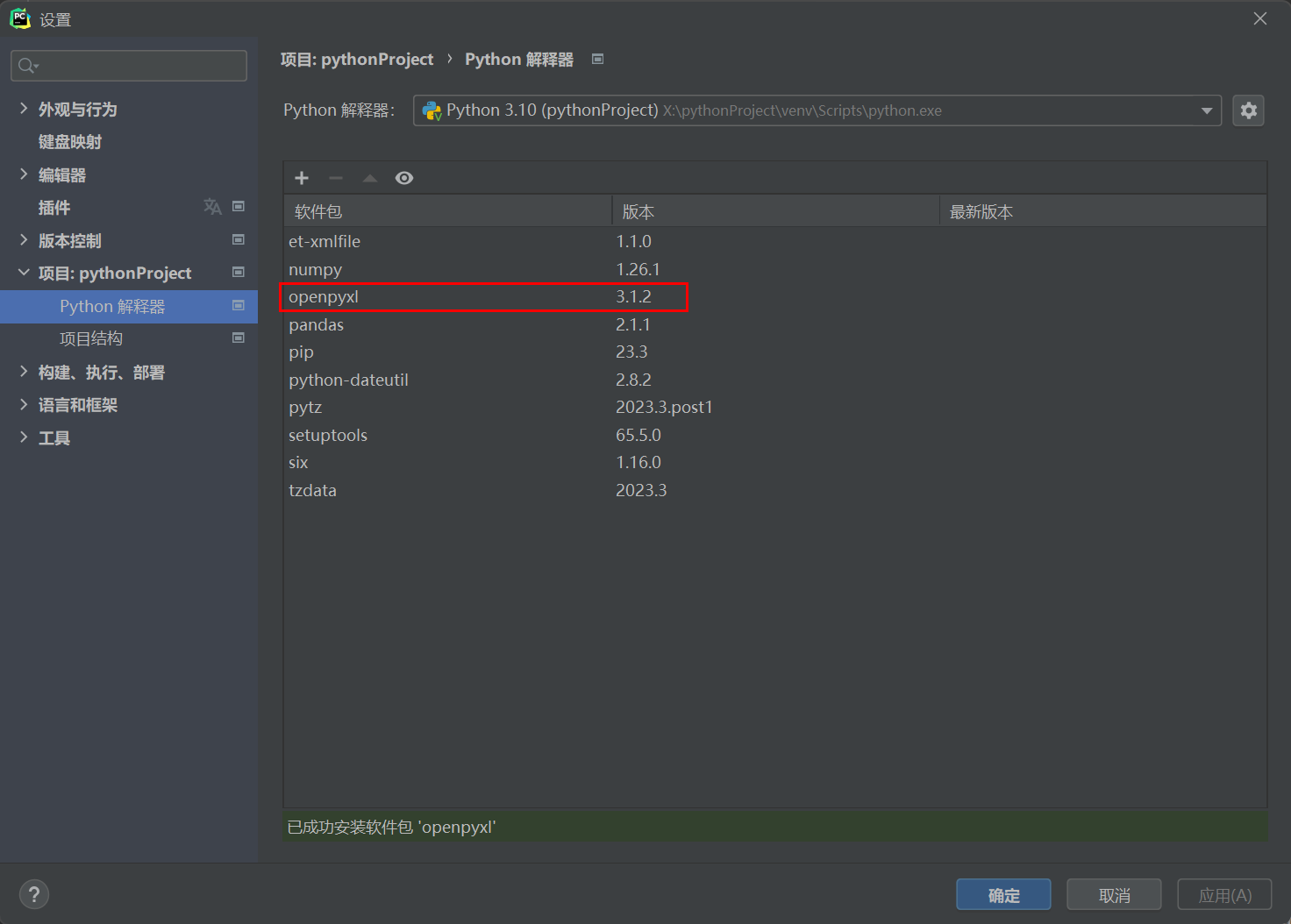Collapse the 项目: pythonProject section
1291x924 pixels.
pyautogui.click(x=24, y=273)
